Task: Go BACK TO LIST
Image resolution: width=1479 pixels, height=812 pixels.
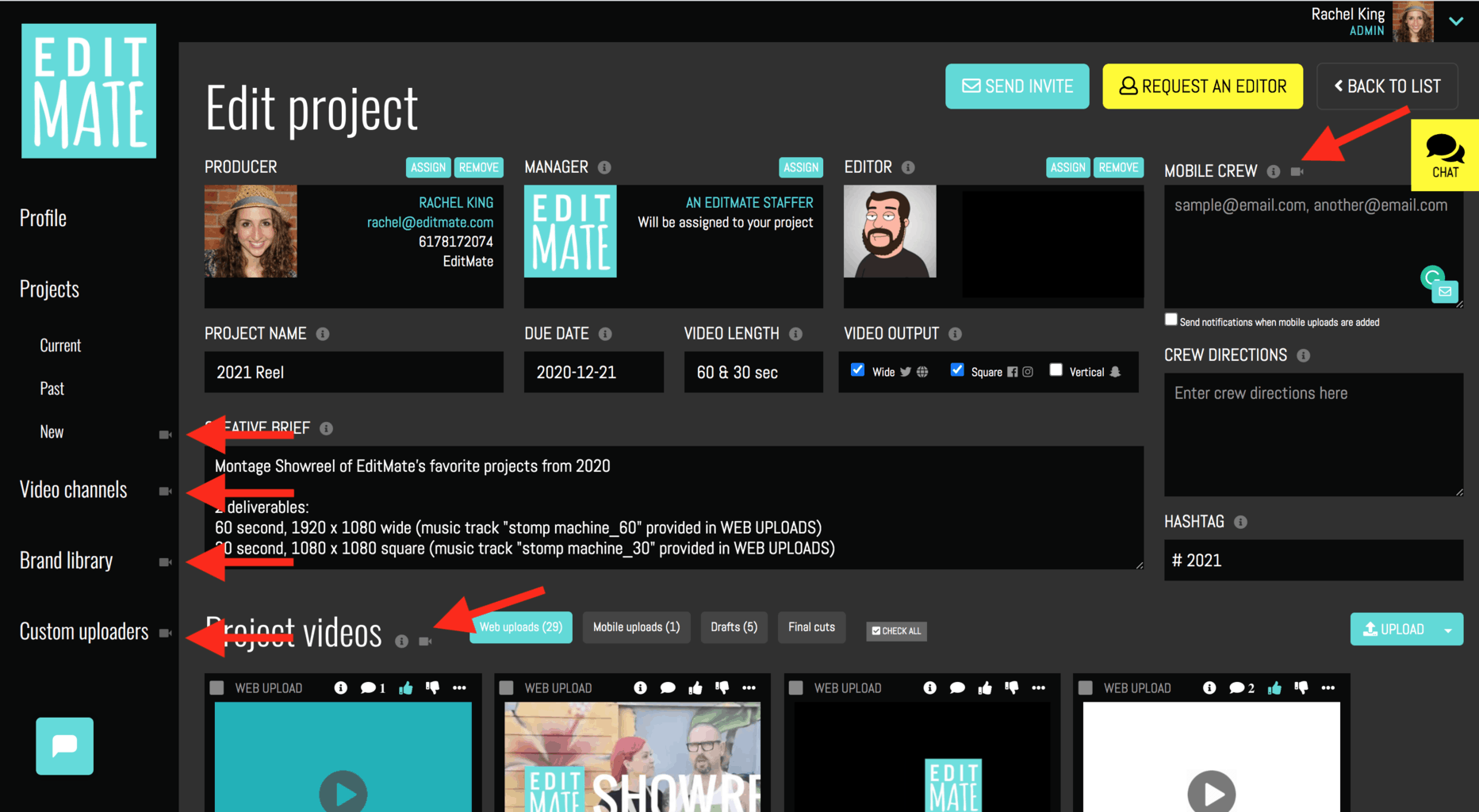Action: coord(1387,86)
